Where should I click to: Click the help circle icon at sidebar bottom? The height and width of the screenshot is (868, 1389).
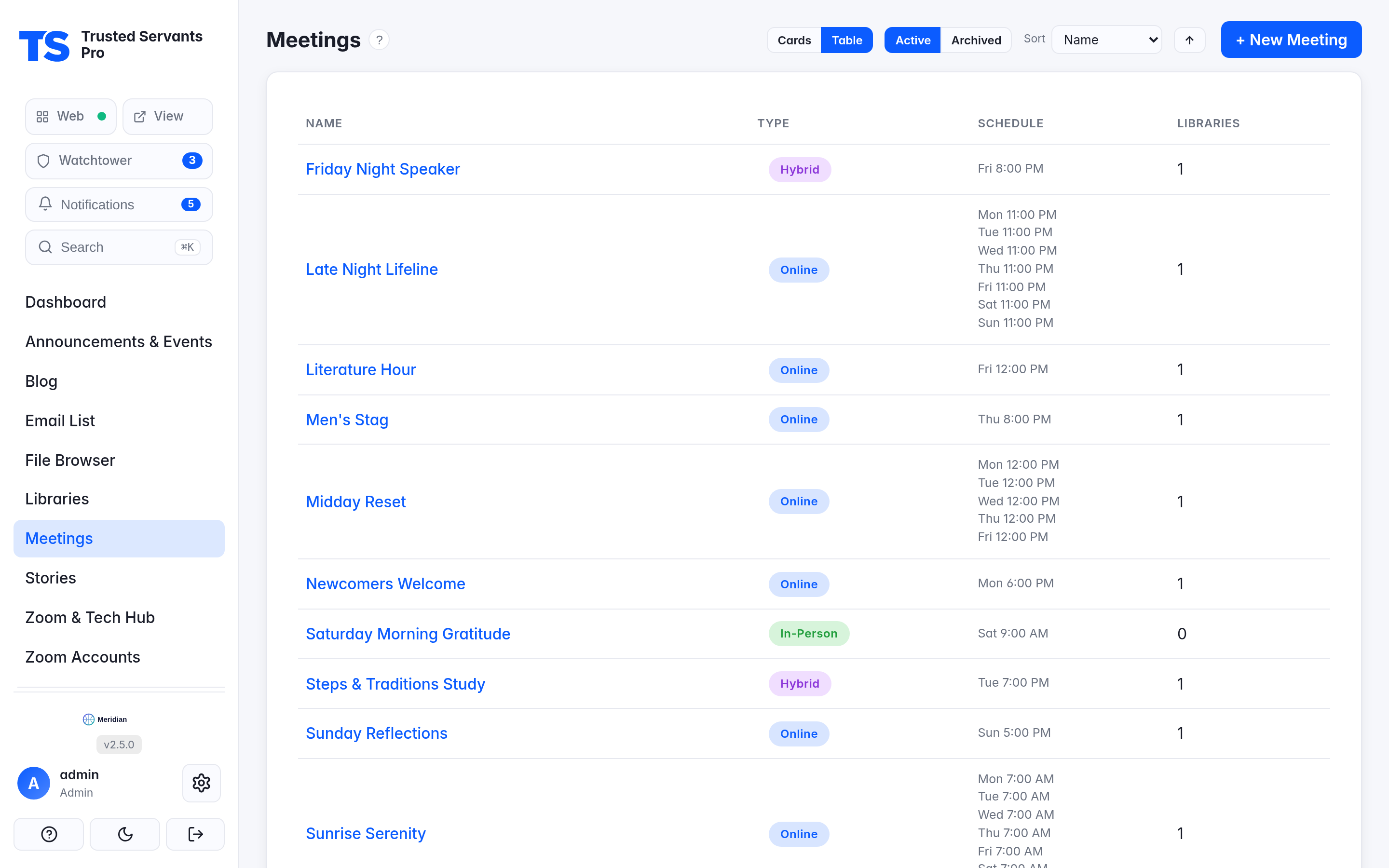[x=49, y=834]
